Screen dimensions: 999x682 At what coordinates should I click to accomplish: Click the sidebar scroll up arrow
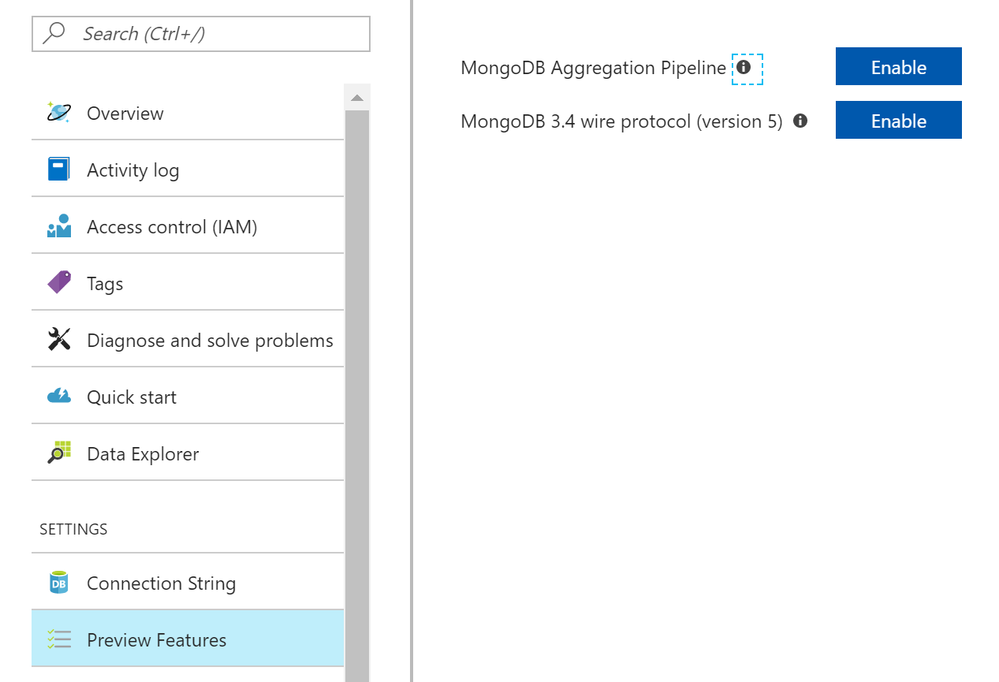(357, 98)
